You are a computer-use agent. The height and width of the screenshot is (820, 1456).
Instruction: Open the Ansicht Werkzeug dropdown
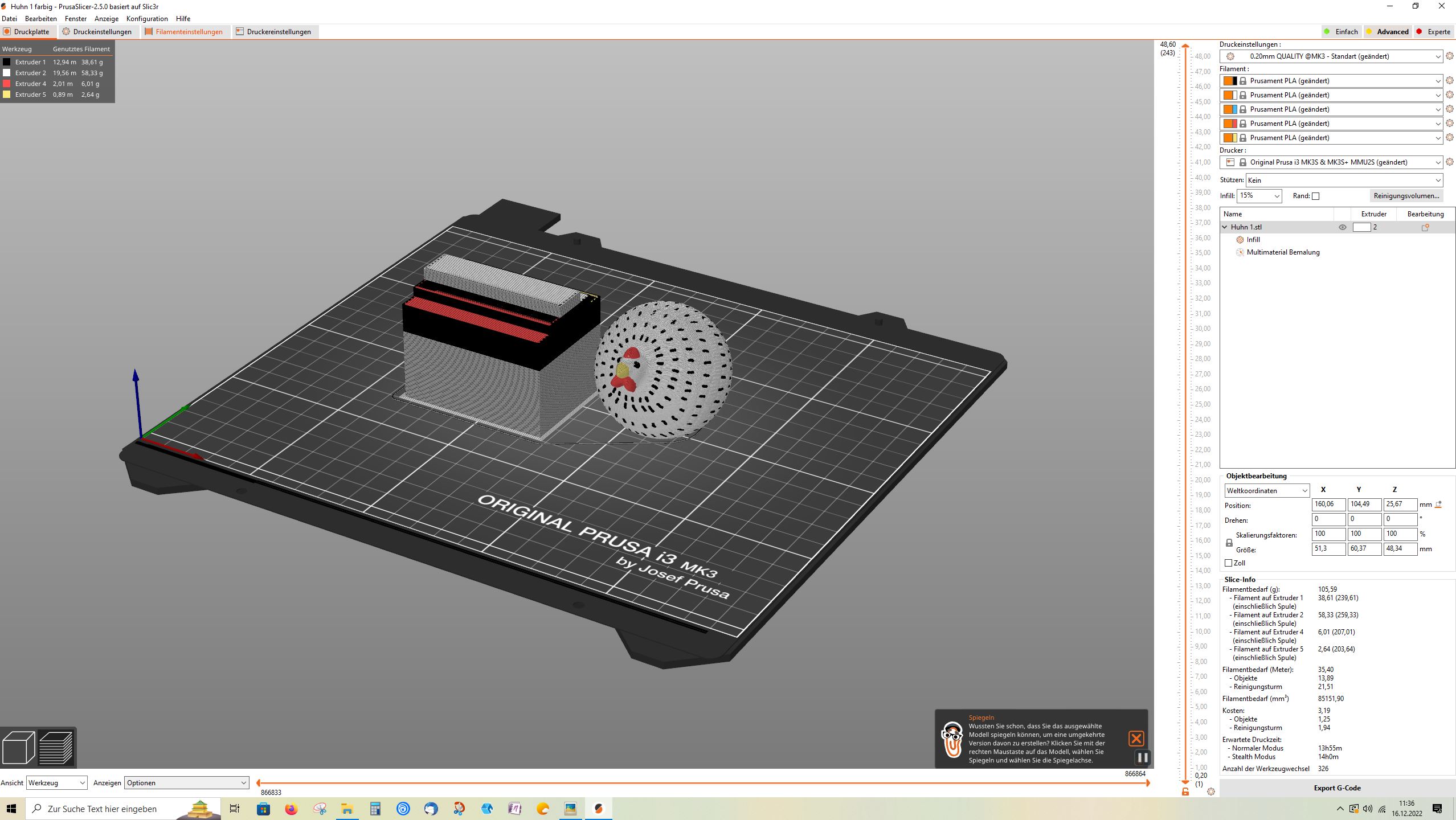coord(57,783)
